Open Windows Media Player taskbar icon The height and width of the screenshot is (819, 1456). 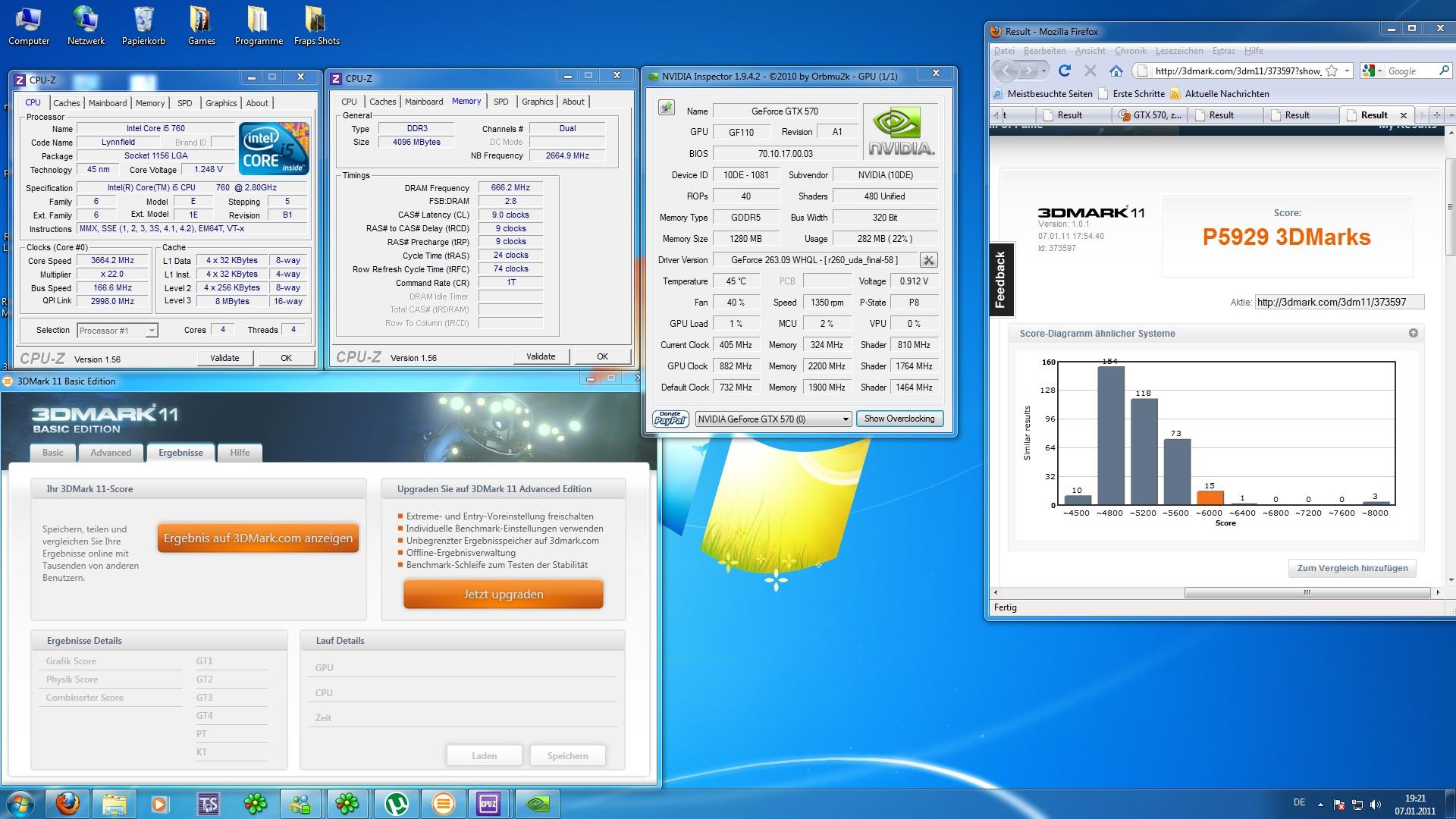160,803
